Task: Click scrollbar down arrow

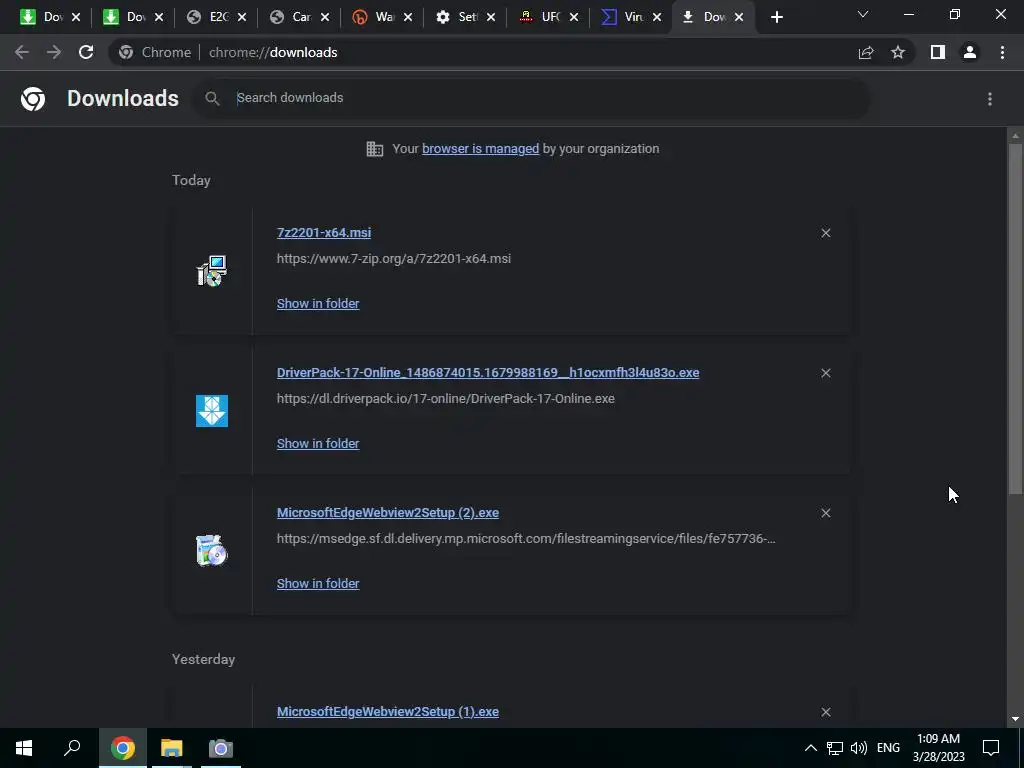Action: 1015,719
